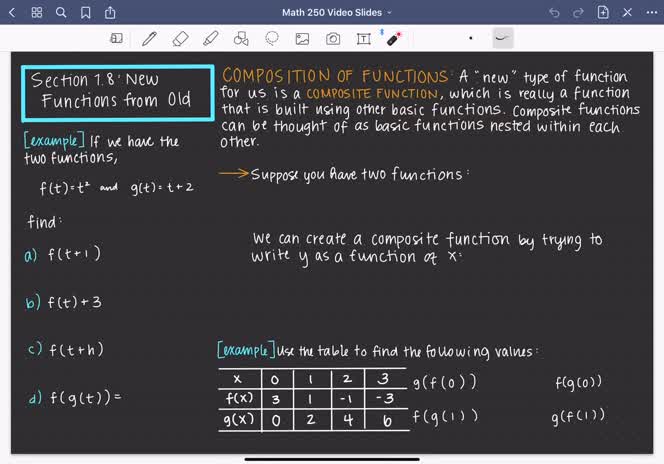Insert an image with the photo tool

302,39
